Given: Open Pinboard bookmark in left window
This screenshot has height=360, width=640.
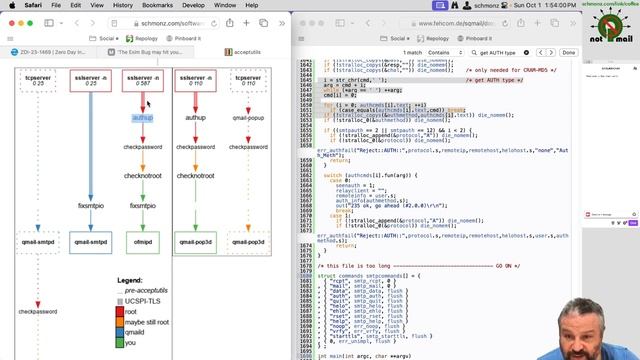Looking at the screenshot, I should coord(184,38).
